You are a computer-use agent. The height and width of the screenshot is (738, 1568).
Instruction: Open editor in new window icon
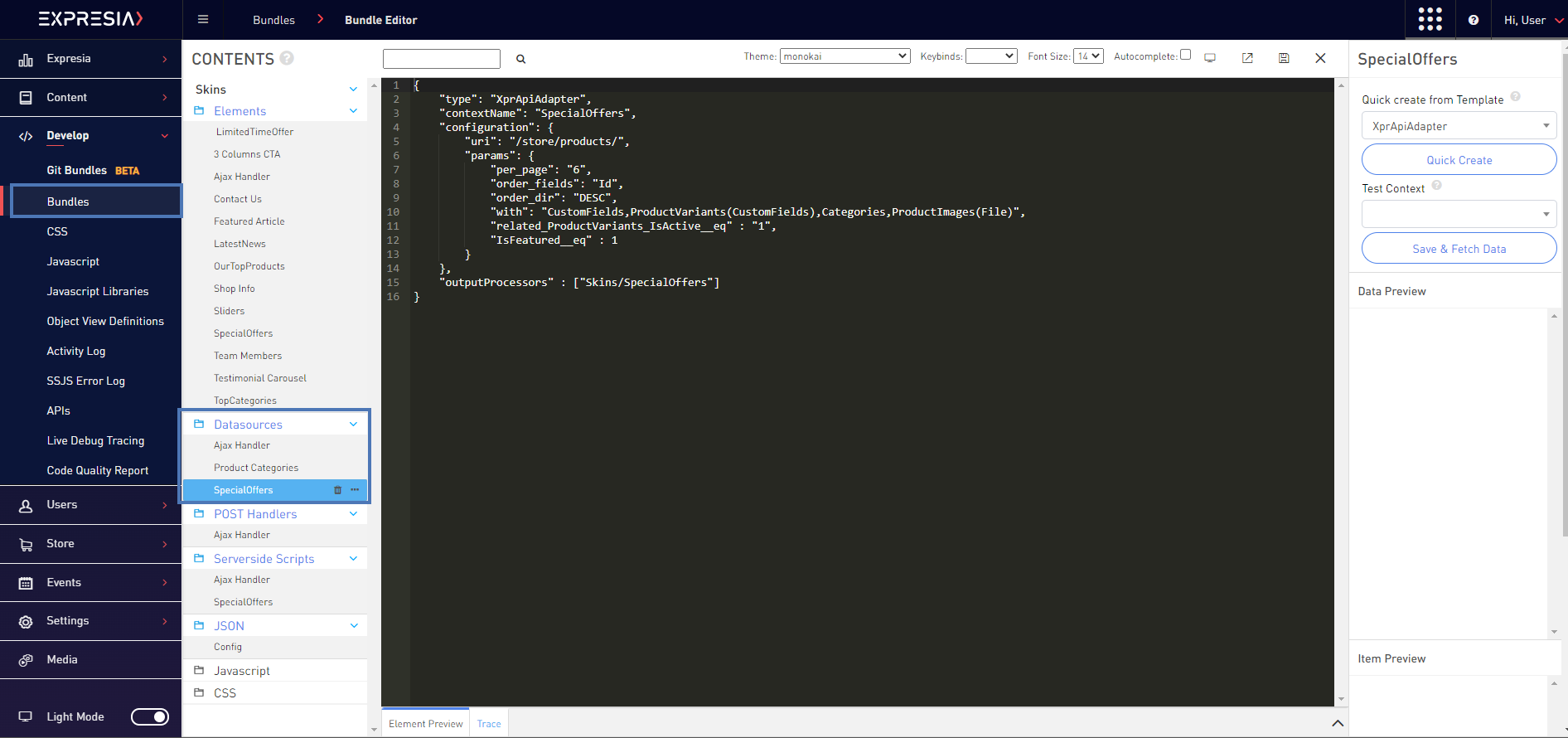click(x=1247, y=58)
